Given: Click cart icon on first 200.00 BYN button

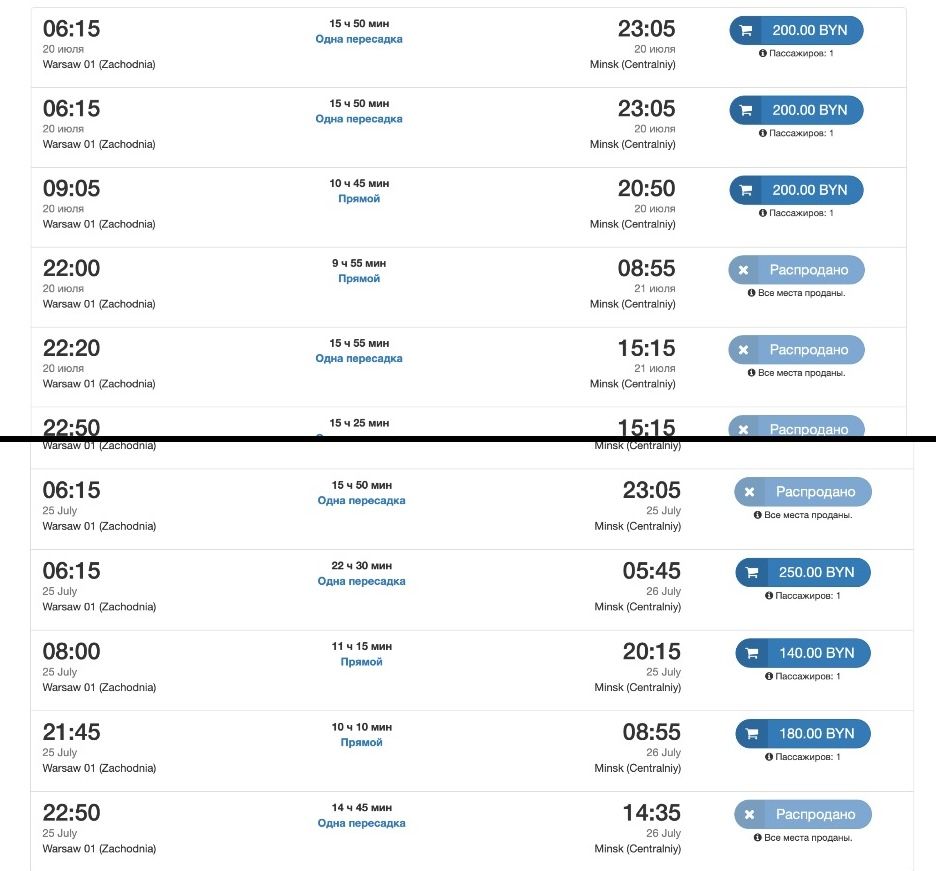Looking at the screenshot, I should (746, 30).
